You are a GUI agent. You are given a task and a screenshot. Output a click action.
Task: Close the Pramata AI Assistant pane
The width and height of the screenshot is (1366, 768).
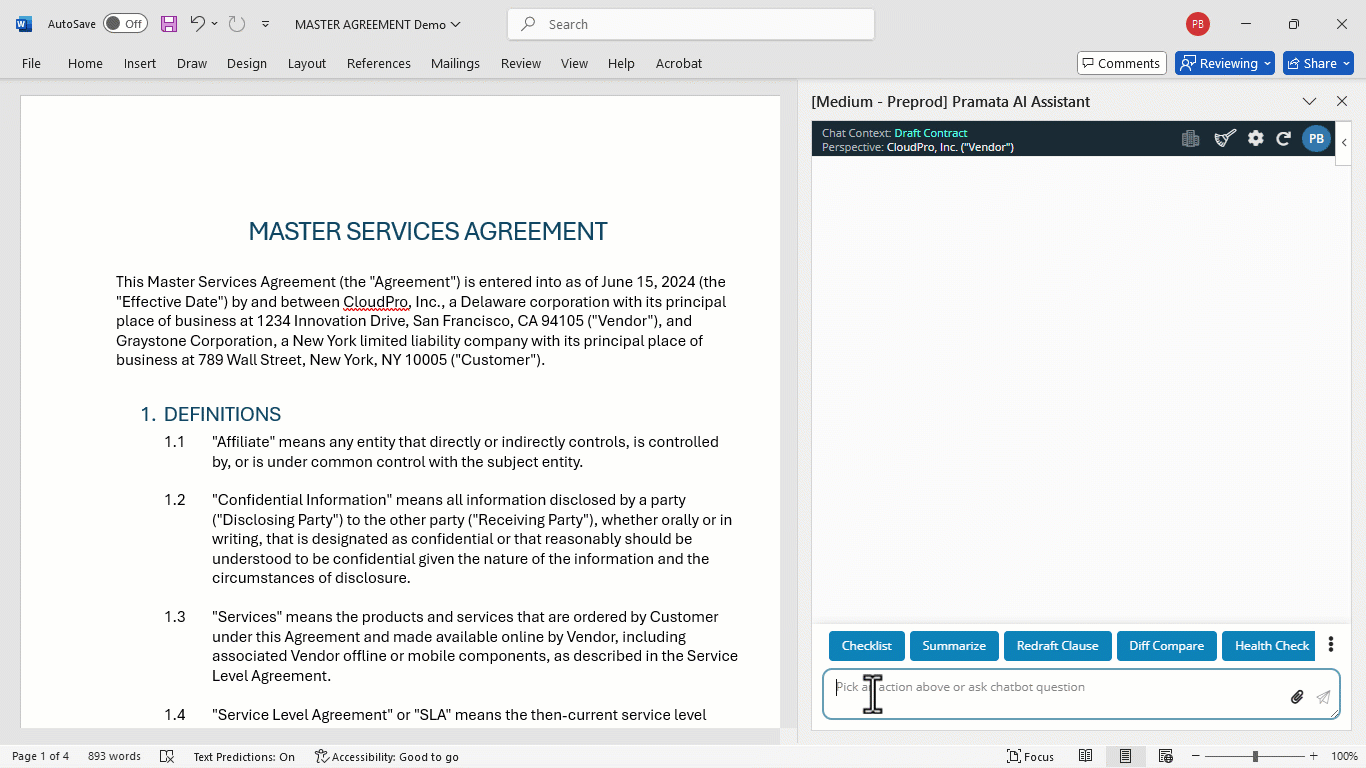[x=1342, y=101]
